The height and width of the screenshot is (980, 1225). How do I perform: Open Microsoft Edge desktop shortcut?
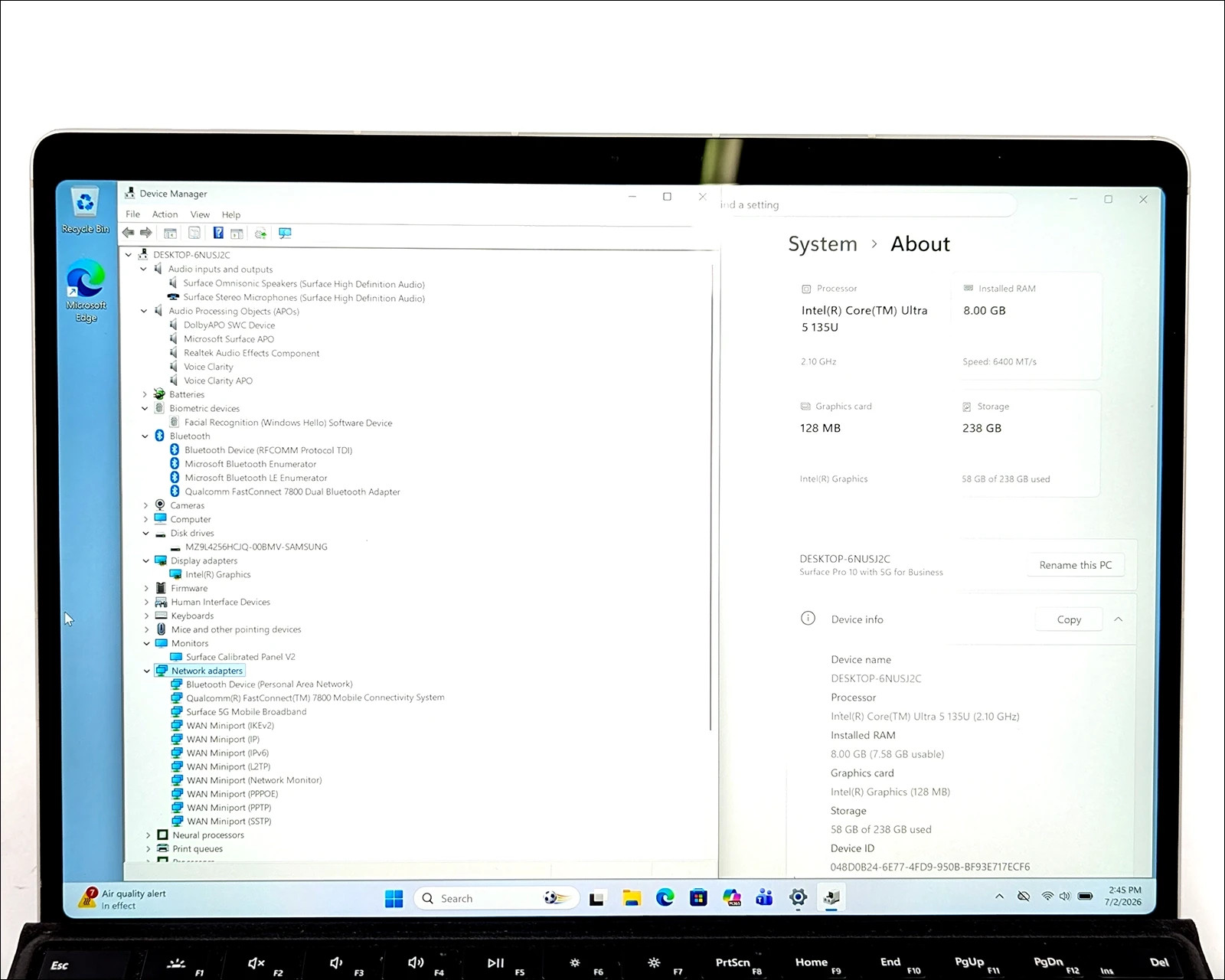(x=86, y=292)
